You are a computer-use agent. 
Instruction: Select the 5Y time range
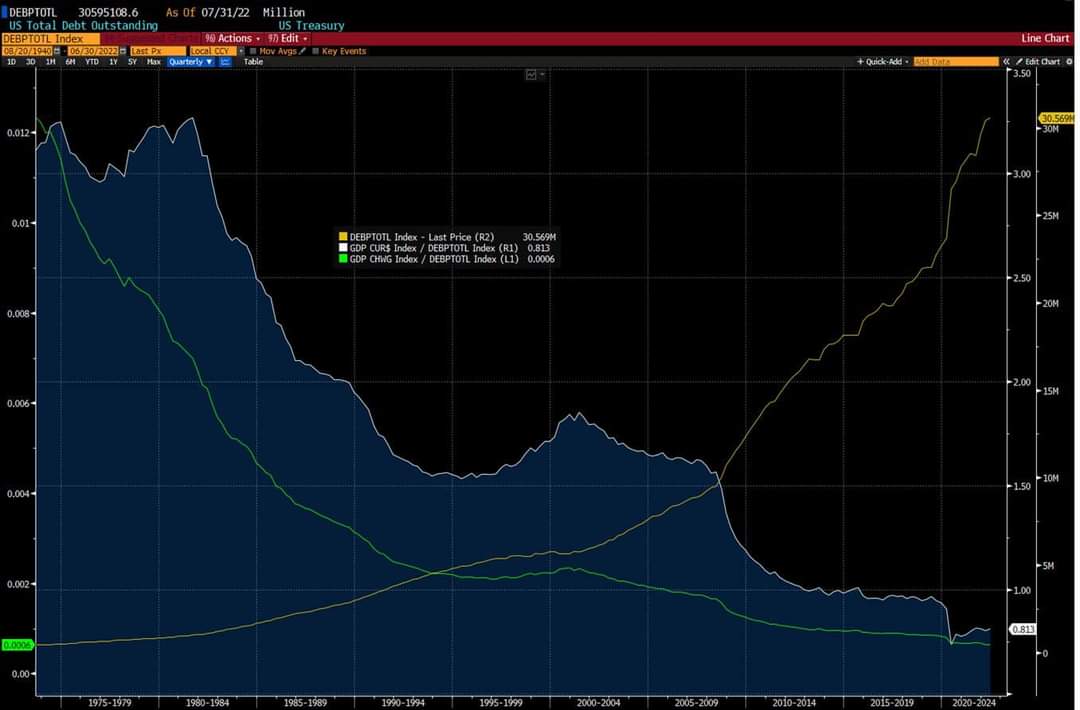pyautogui.click(x=132, y=62)
